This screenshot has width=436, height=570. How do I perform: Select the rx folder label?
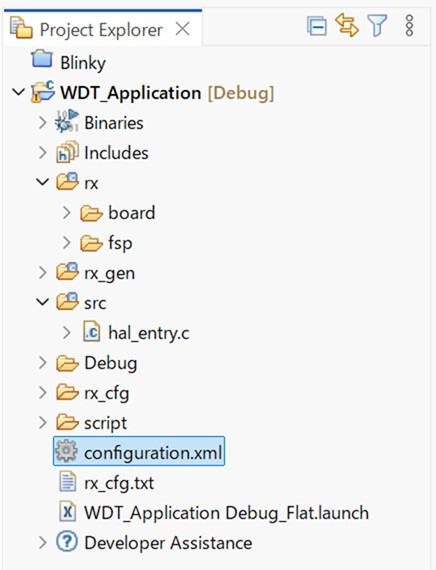[x=91, y=183]
